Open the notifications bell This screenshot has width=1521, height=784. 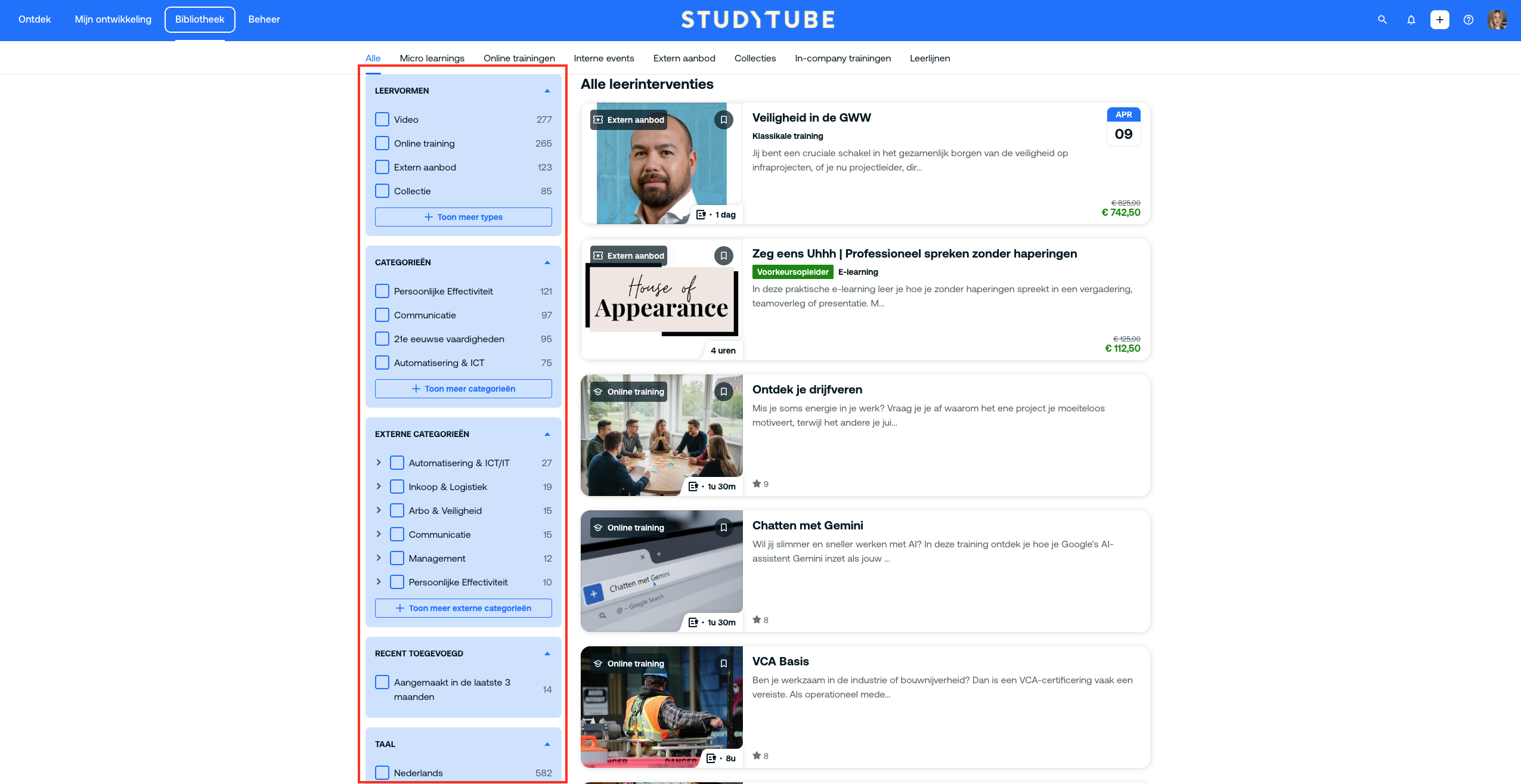1411,20
